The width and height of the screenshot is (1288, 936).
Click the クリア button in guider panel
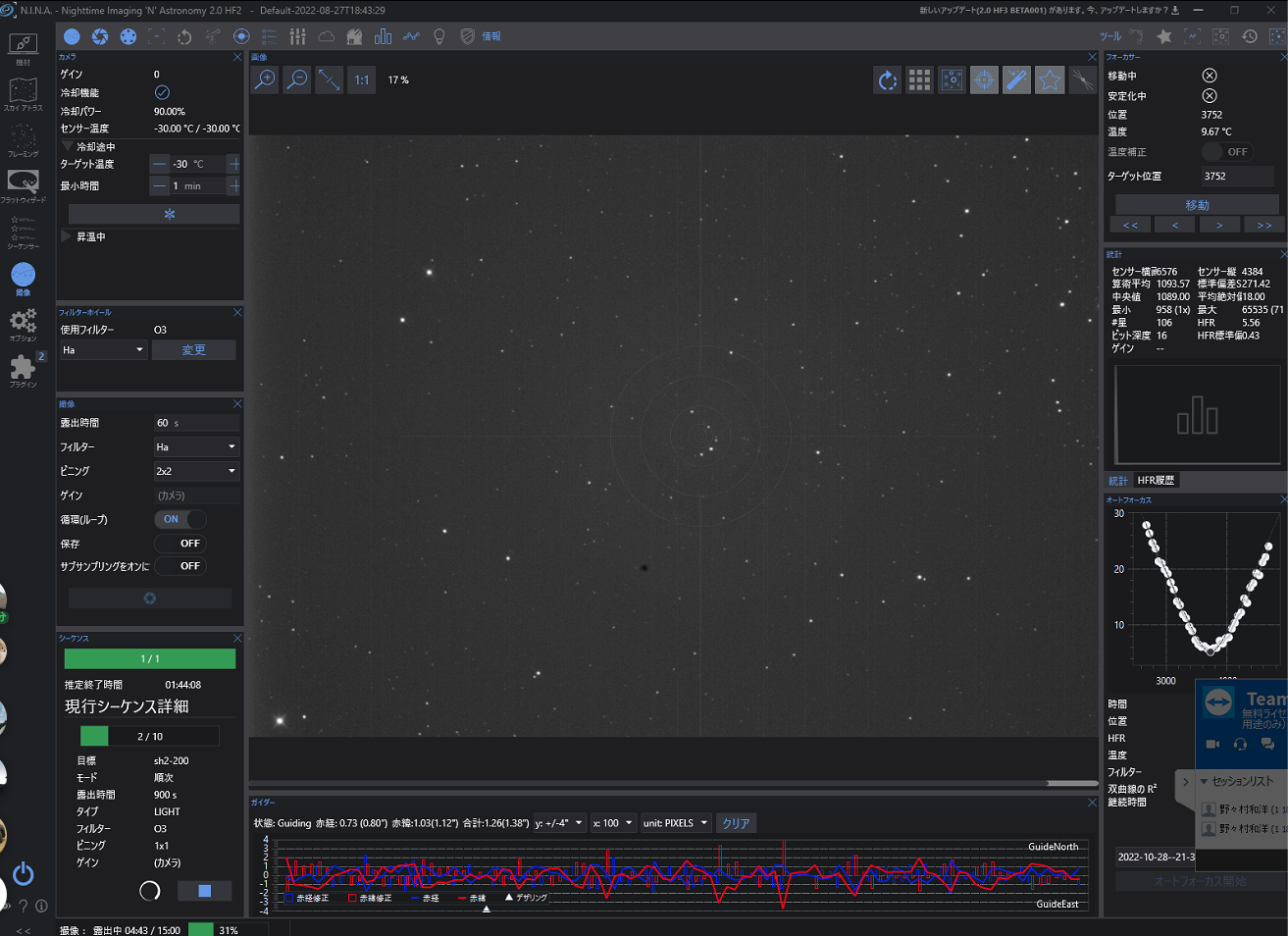tap(736, 823)
